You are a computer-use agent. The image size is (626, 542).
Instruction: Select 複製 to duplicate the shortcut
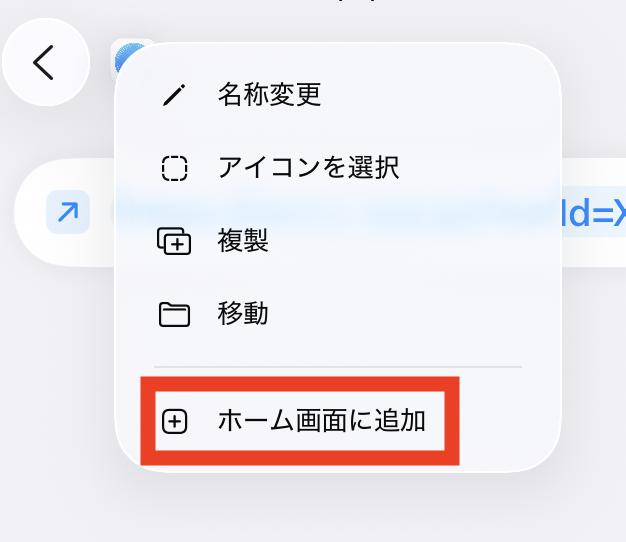click(338, 241)
